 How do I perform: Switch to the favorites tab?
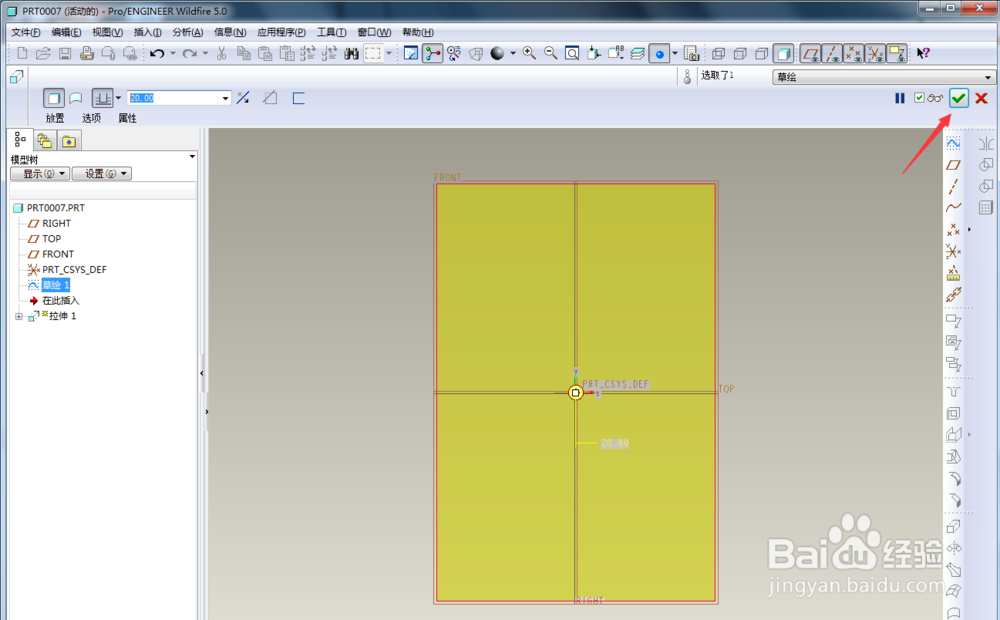click(x=69, y=141)
